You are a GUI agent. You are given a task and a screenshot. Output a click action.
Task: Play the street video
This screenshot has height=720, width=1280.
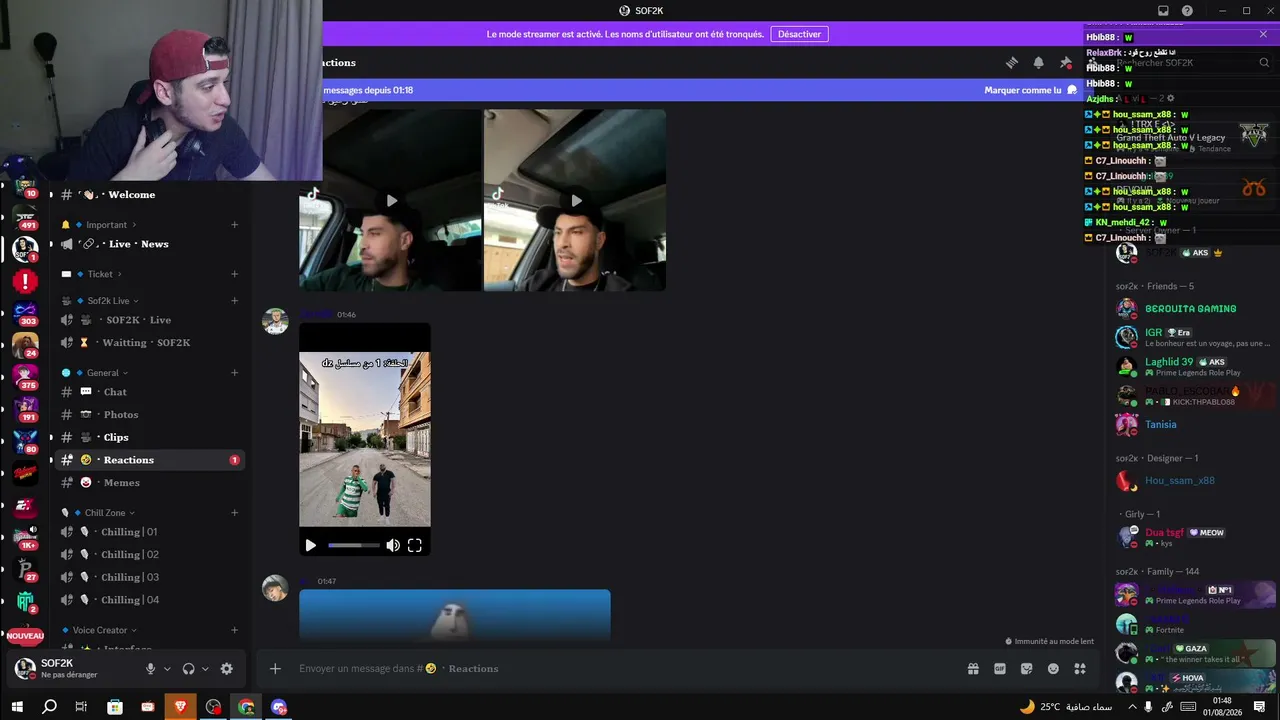pos(311,545)
